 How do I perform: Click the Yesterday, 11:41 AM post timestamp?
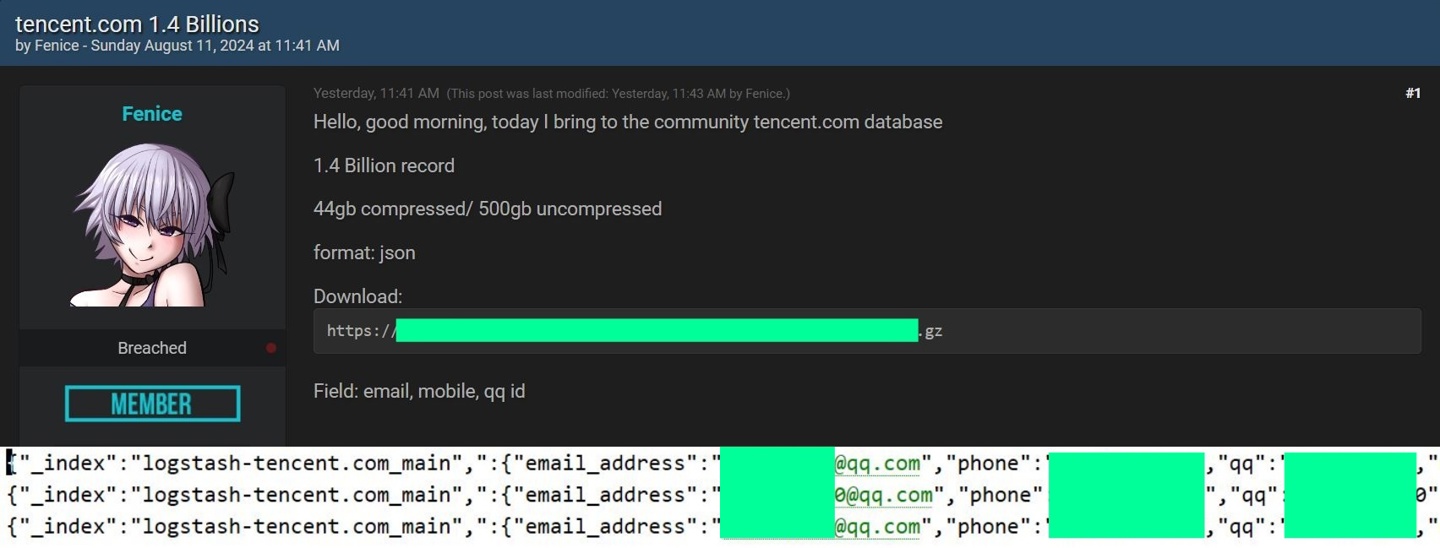[376, 93]
